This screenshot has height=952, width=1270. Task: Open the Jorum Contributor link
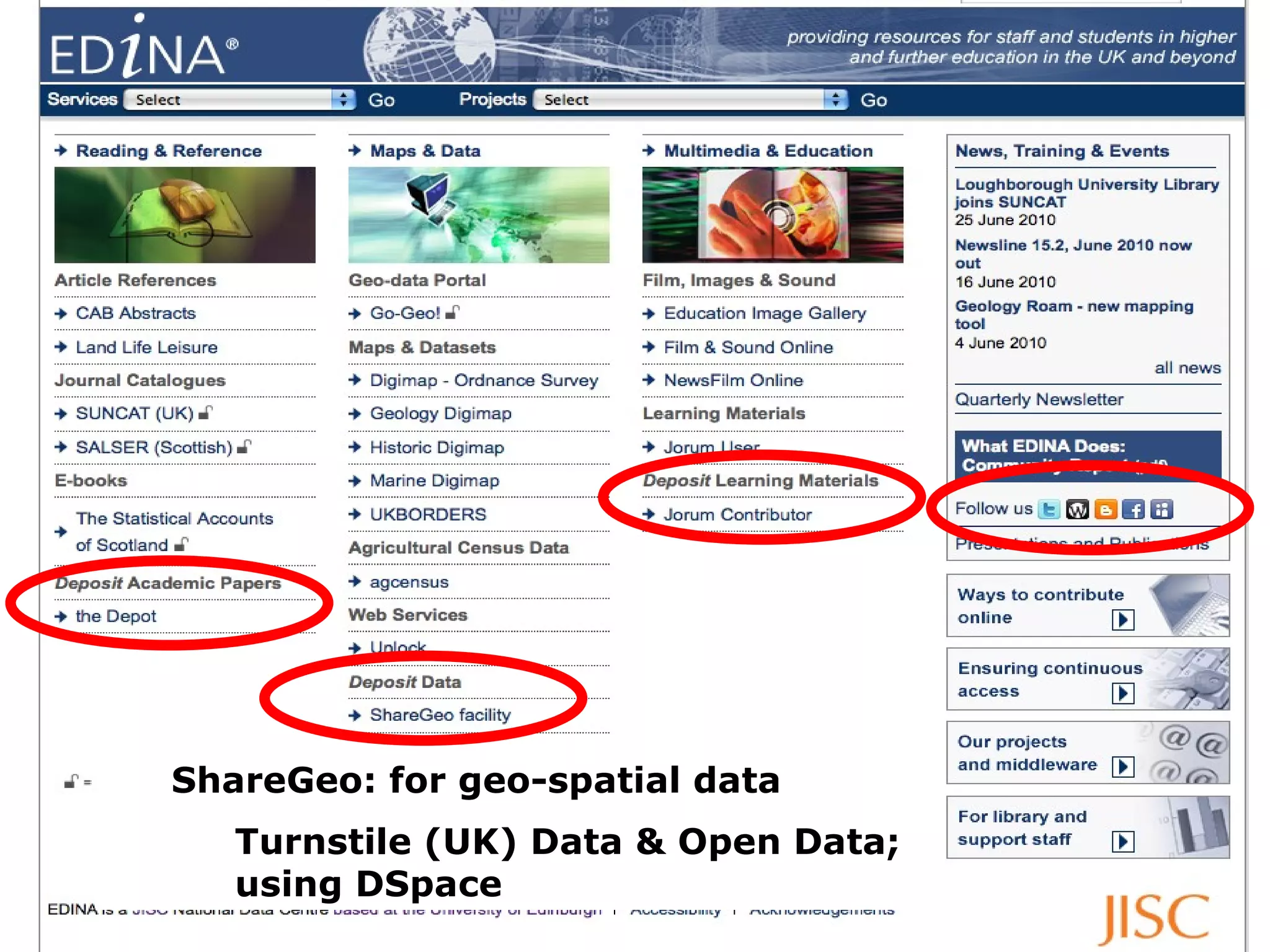tap(738, 514)
